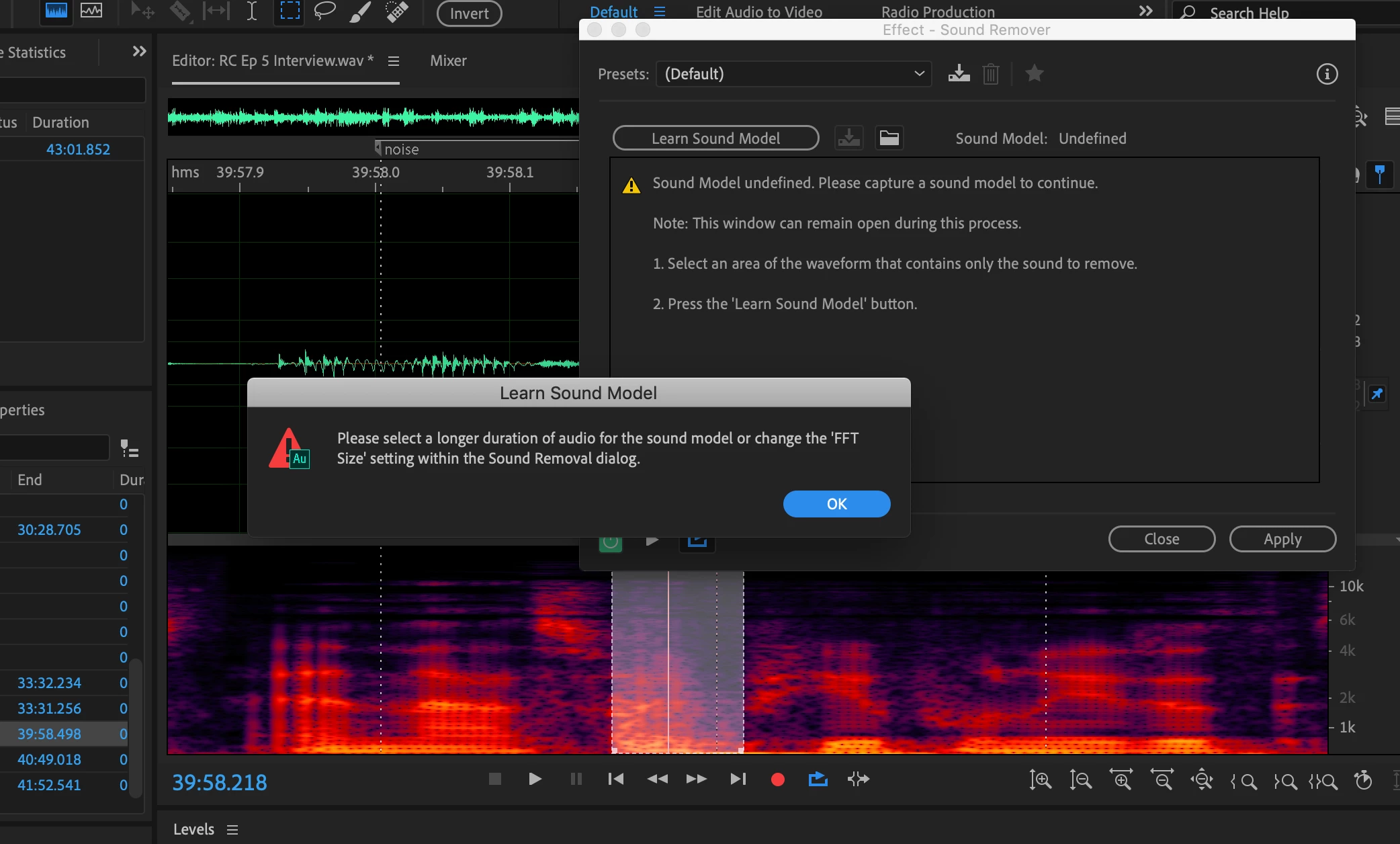1400x844 pixels.
Task: Select the Spot Healing Brush tool
Action: [397, 11]
